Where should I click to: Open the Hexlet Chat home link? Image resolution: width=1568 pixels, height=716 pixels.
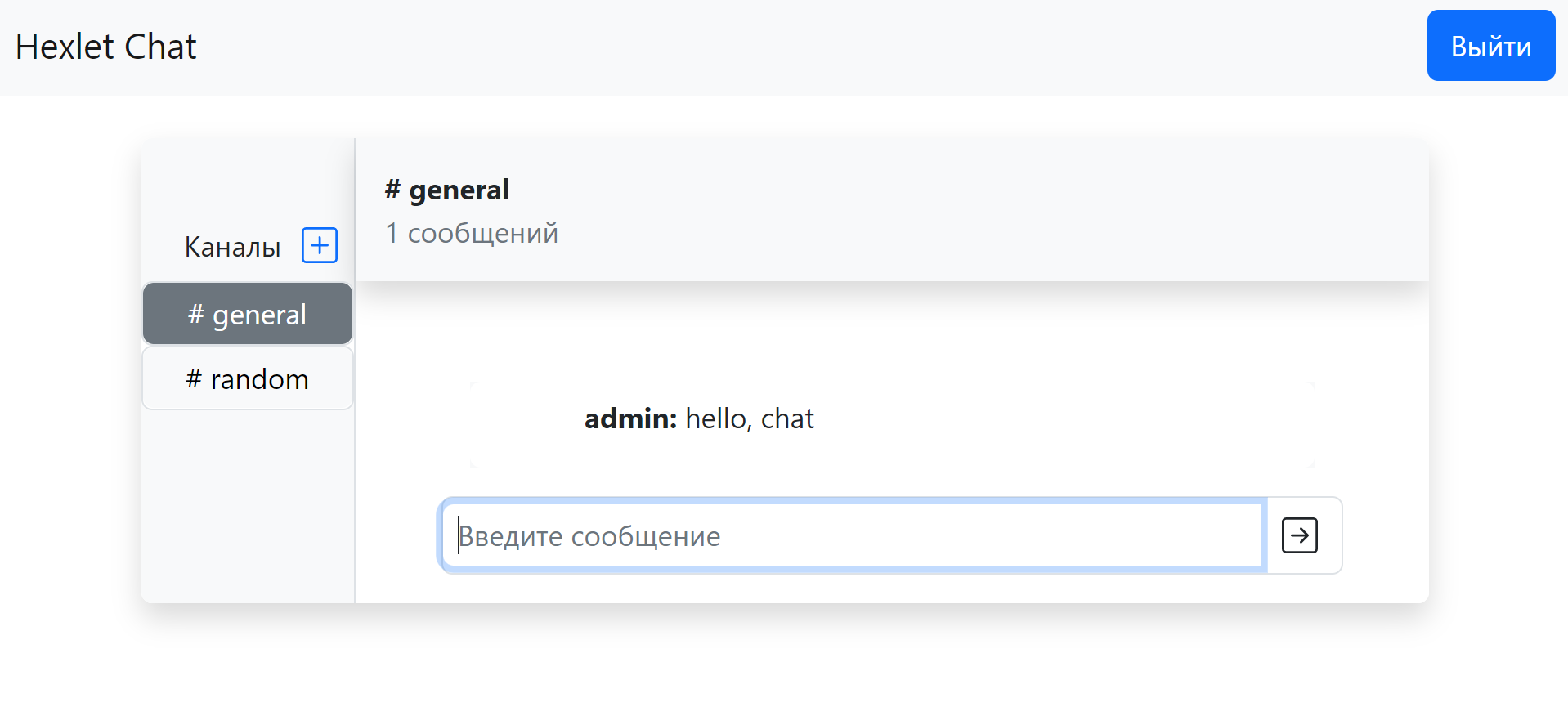pyautogui.click(x=106, y=47)
